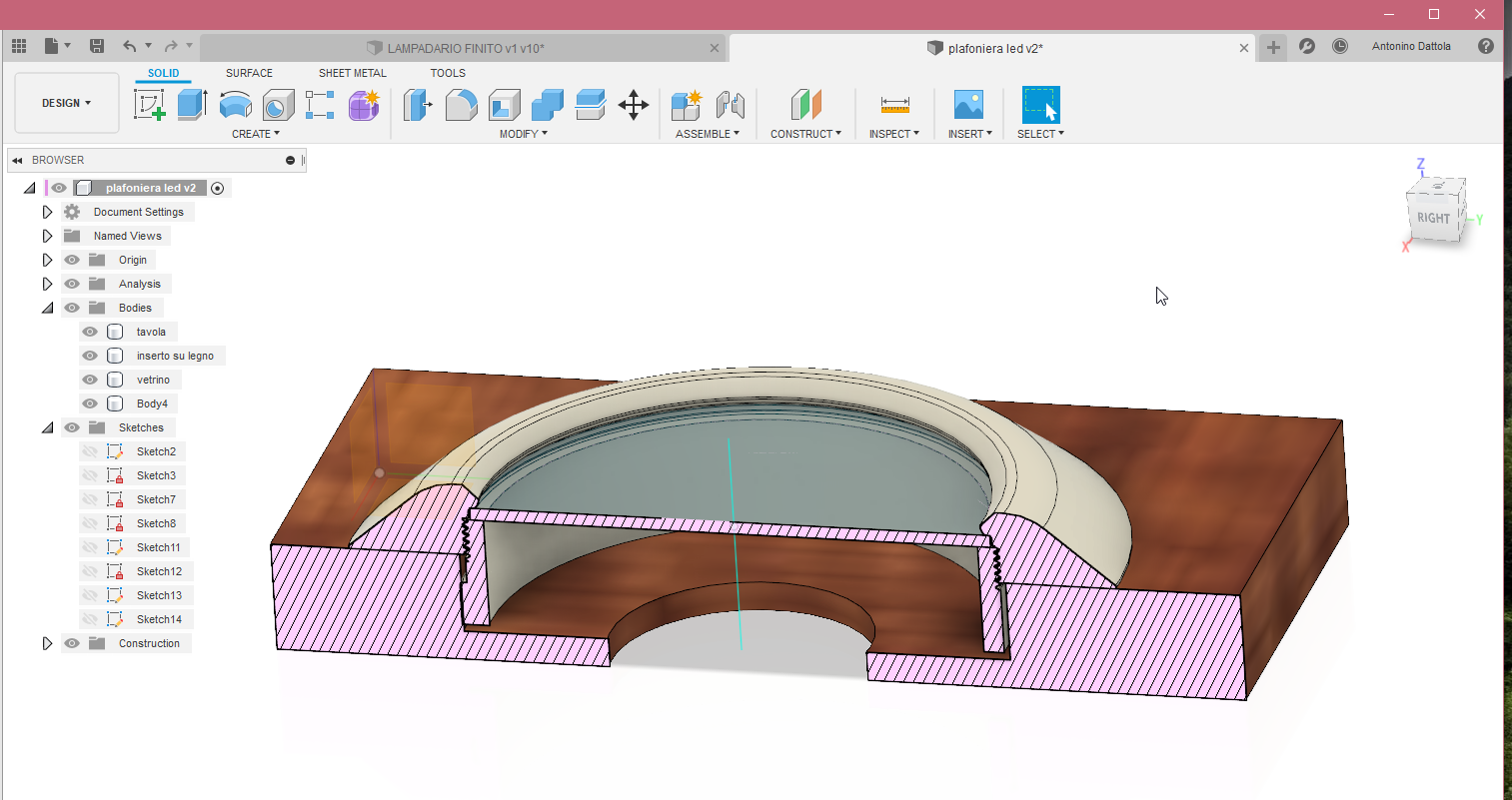The width and height of the screenshot is (1512, 800).
Task: Select the Shell tool
Action: 504,104
